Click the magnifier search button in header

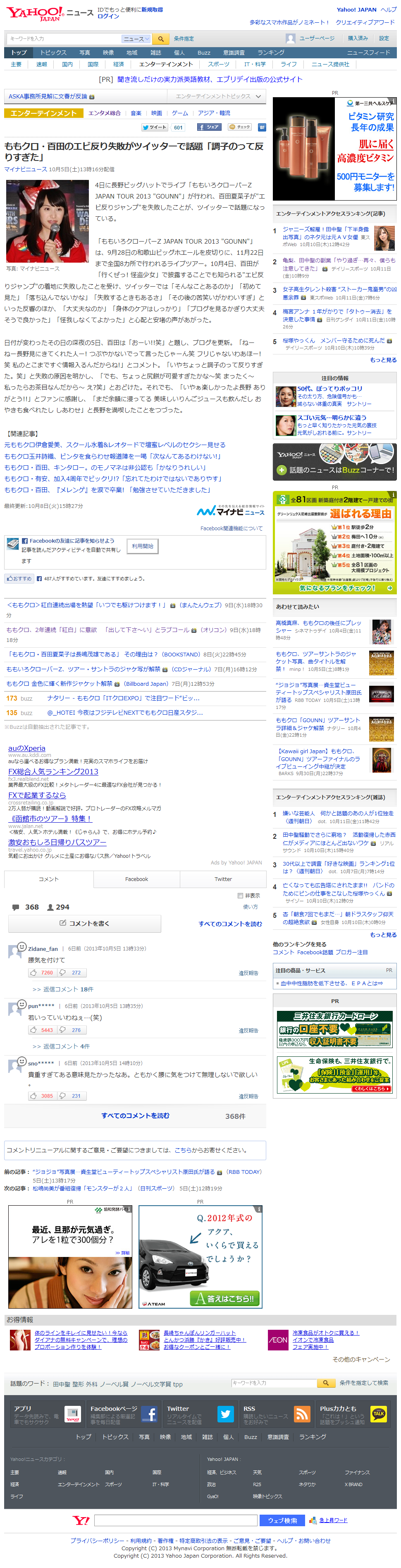[161, 38]
